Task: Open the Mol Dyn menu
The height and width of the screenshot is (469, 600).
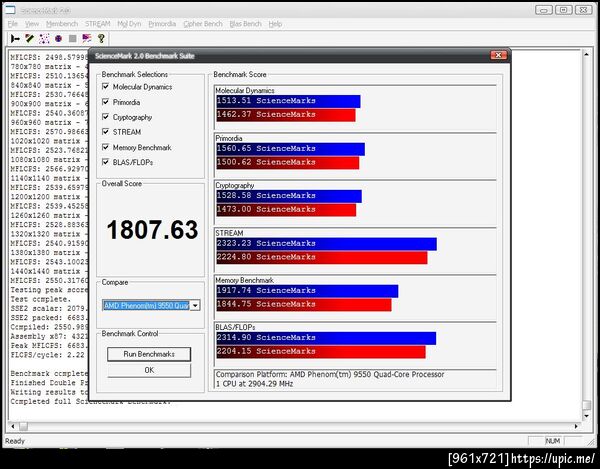Action: 129,24
